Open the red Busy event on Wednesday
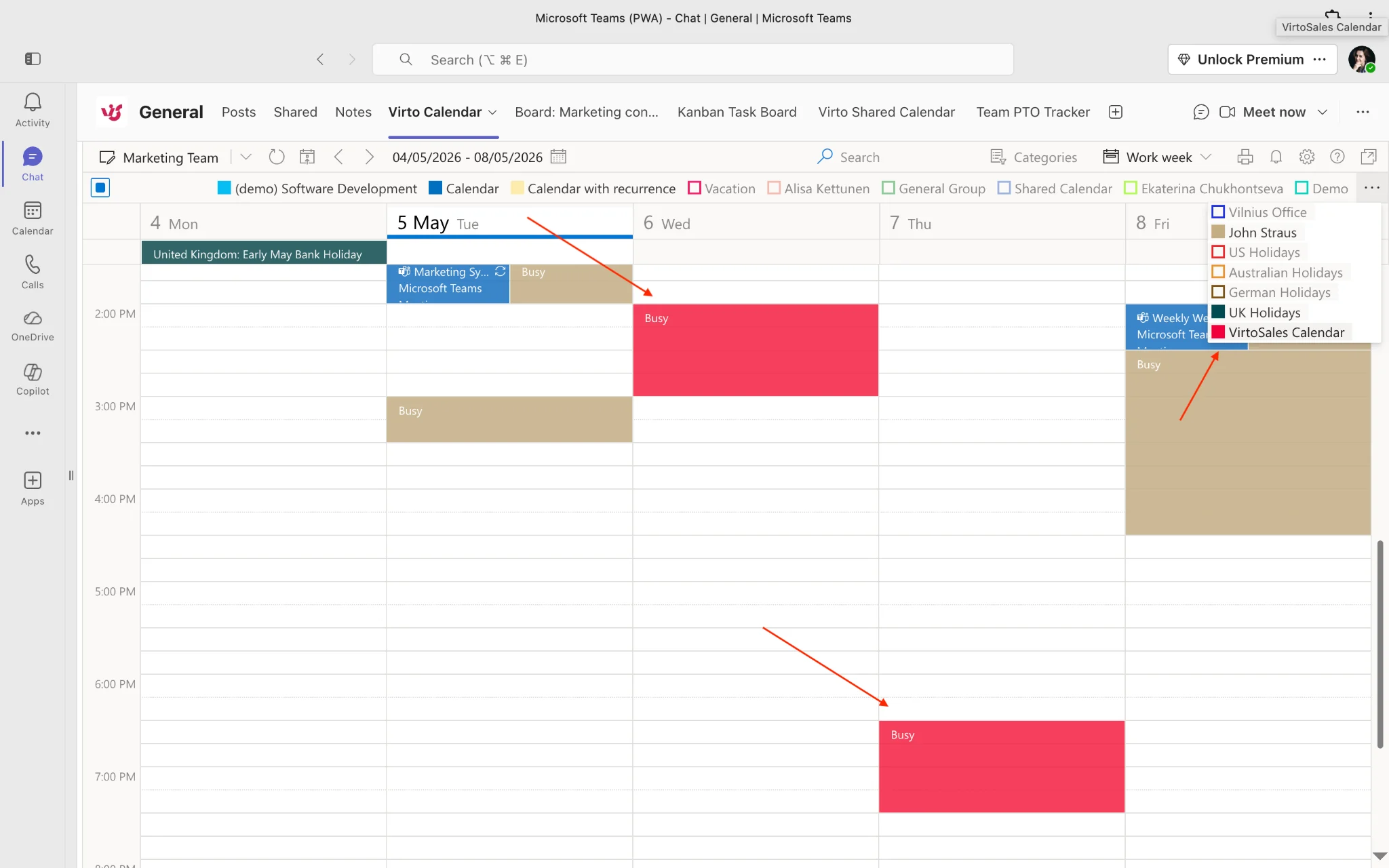 [x=756, y=350]
